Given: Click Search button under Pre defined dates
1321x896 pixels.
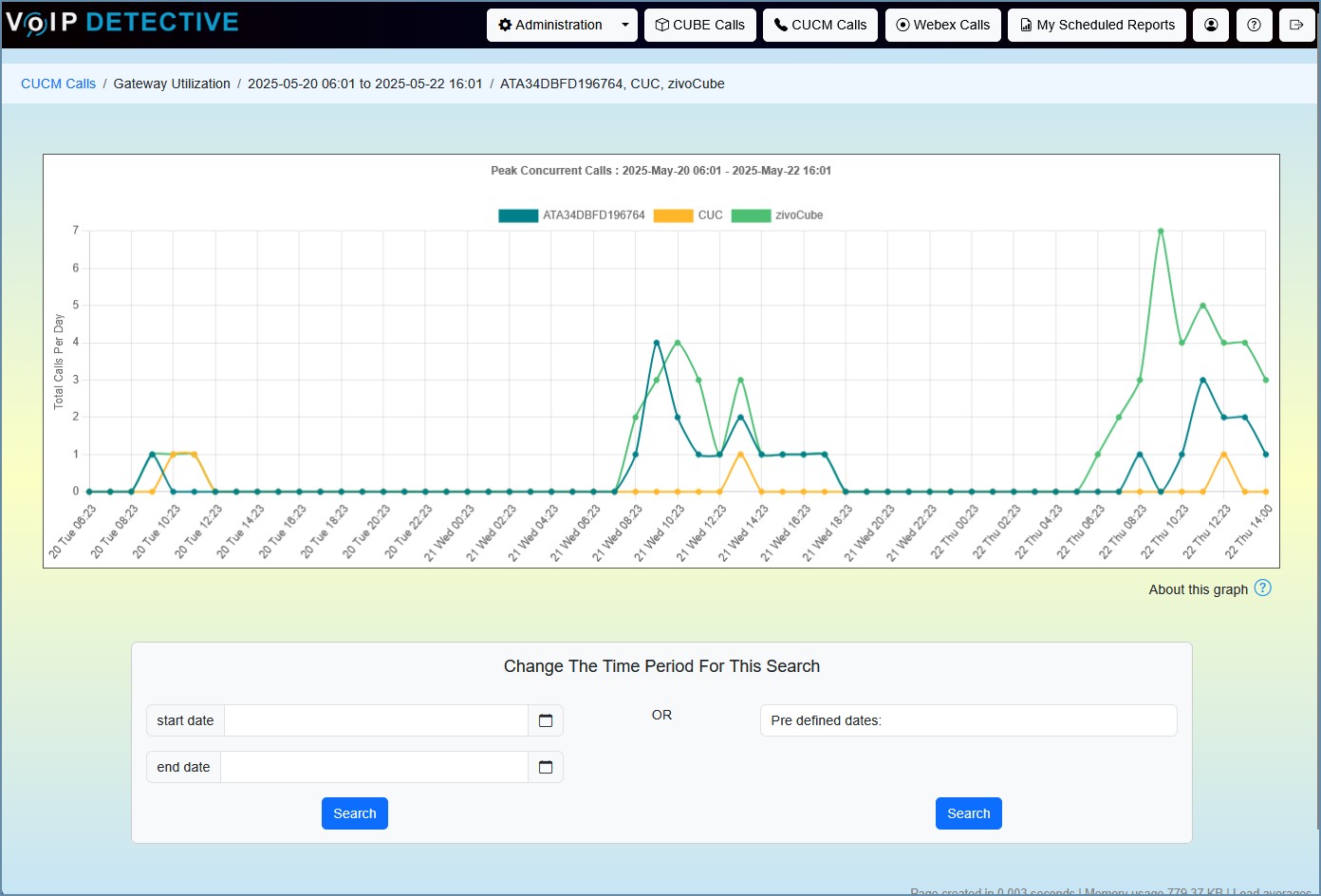Looking at the screenshot, I should point(969,813).
